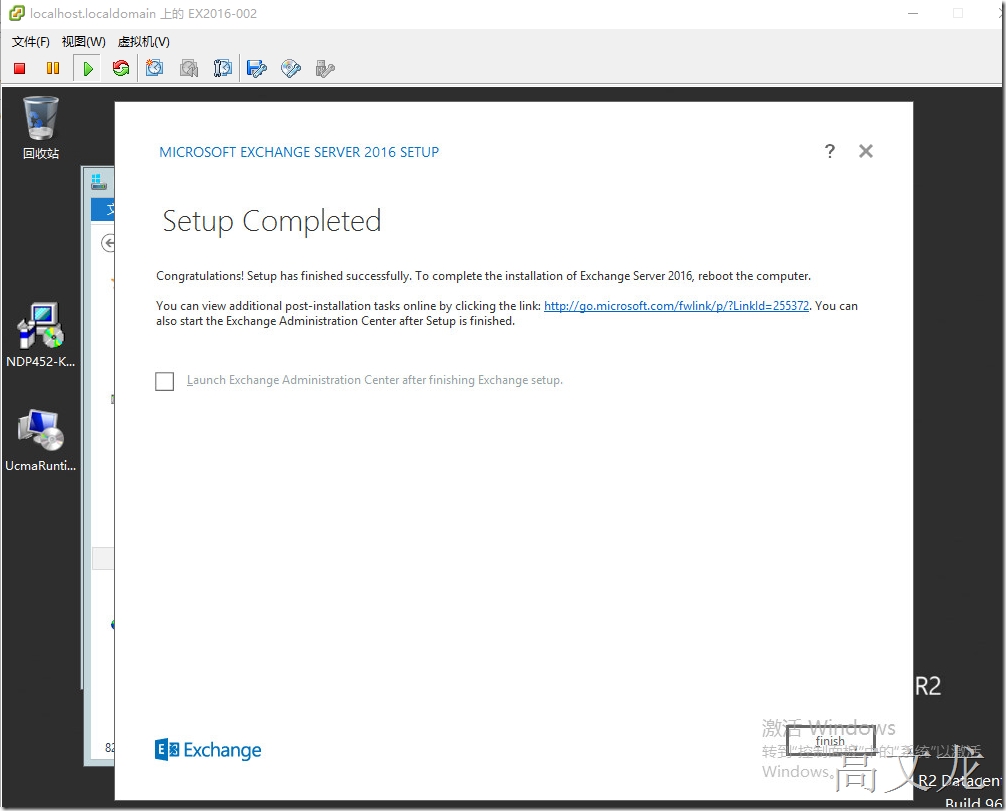Screen dimensions: 1006x811
Task: Click the finish button
Action: [830, 741]
